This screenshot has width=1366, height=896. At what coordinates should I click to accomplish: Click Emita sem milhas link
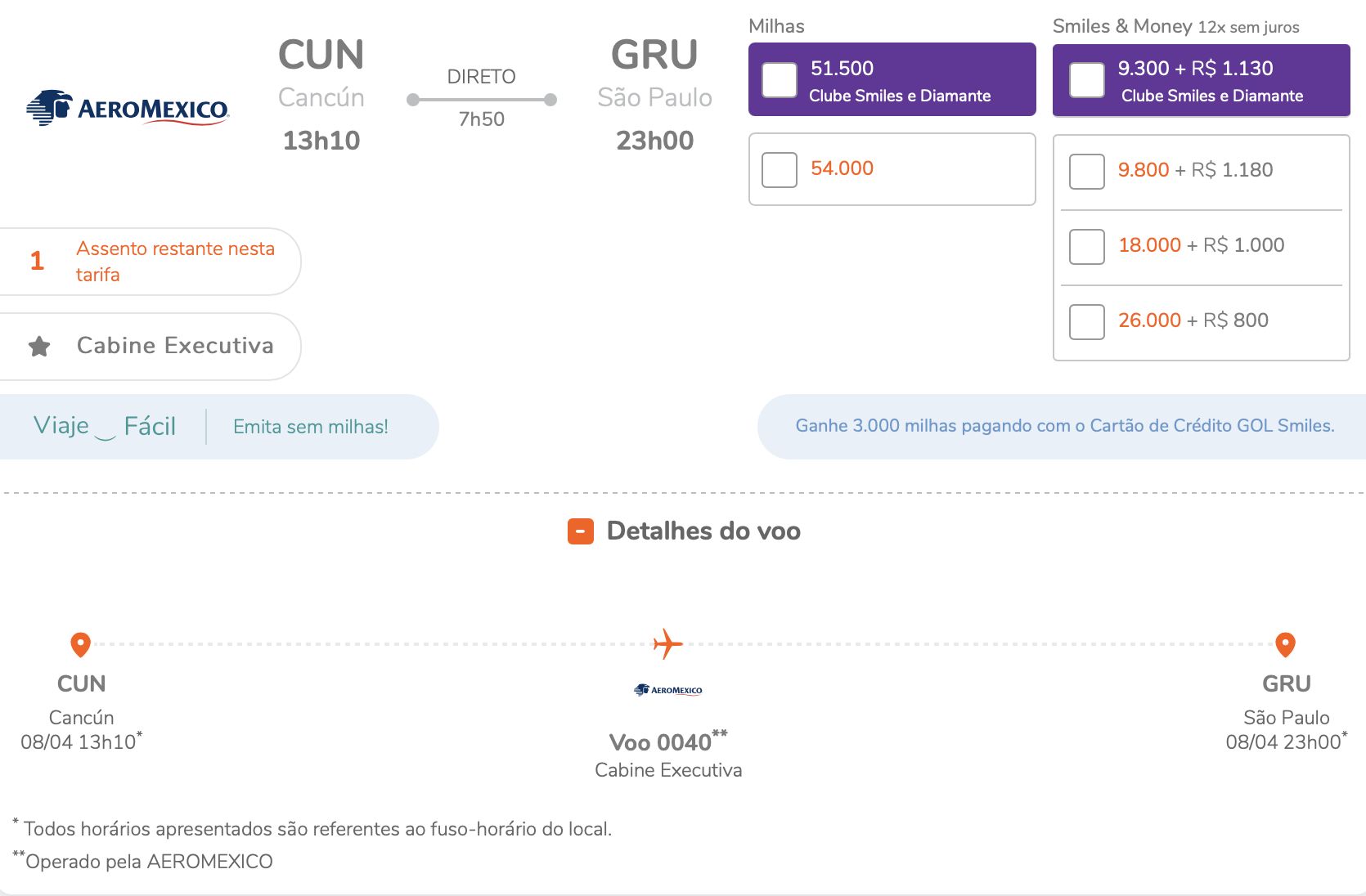pyautogui.click(x=311, y=427)
